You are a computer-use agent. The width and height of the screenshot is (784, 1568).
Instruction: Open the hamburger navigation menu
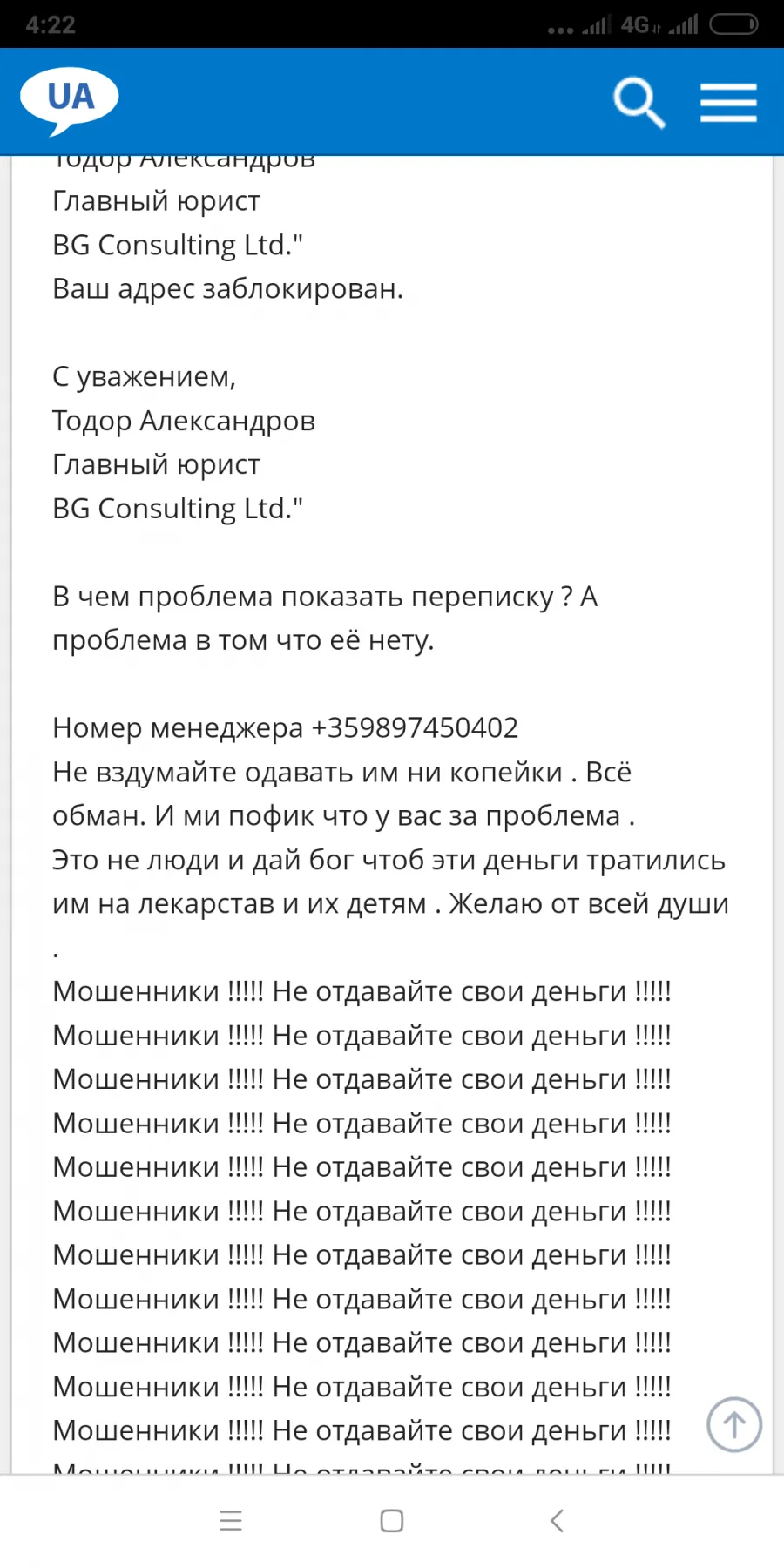728,103
